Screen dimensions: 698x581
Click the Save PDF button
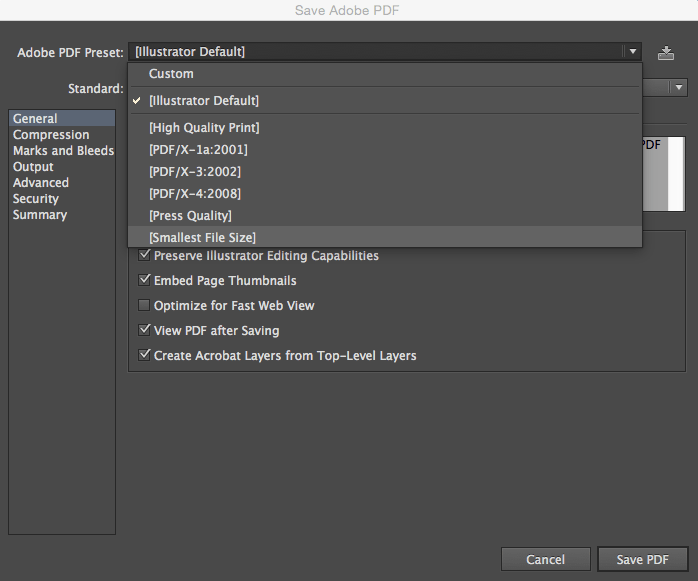pyautogui.click(x=642, y=559)
